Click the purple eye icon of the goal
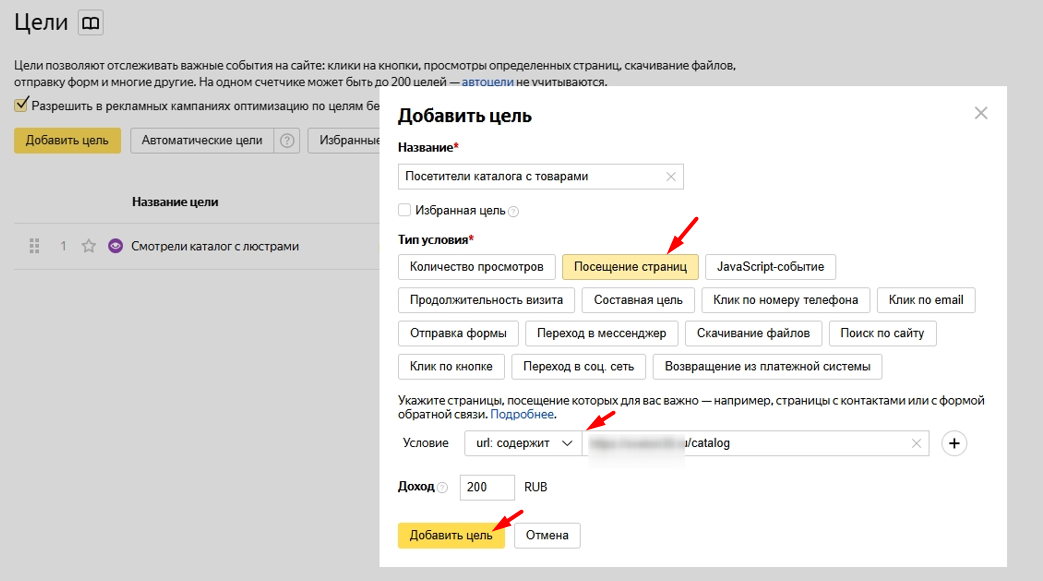 (116, 246)
